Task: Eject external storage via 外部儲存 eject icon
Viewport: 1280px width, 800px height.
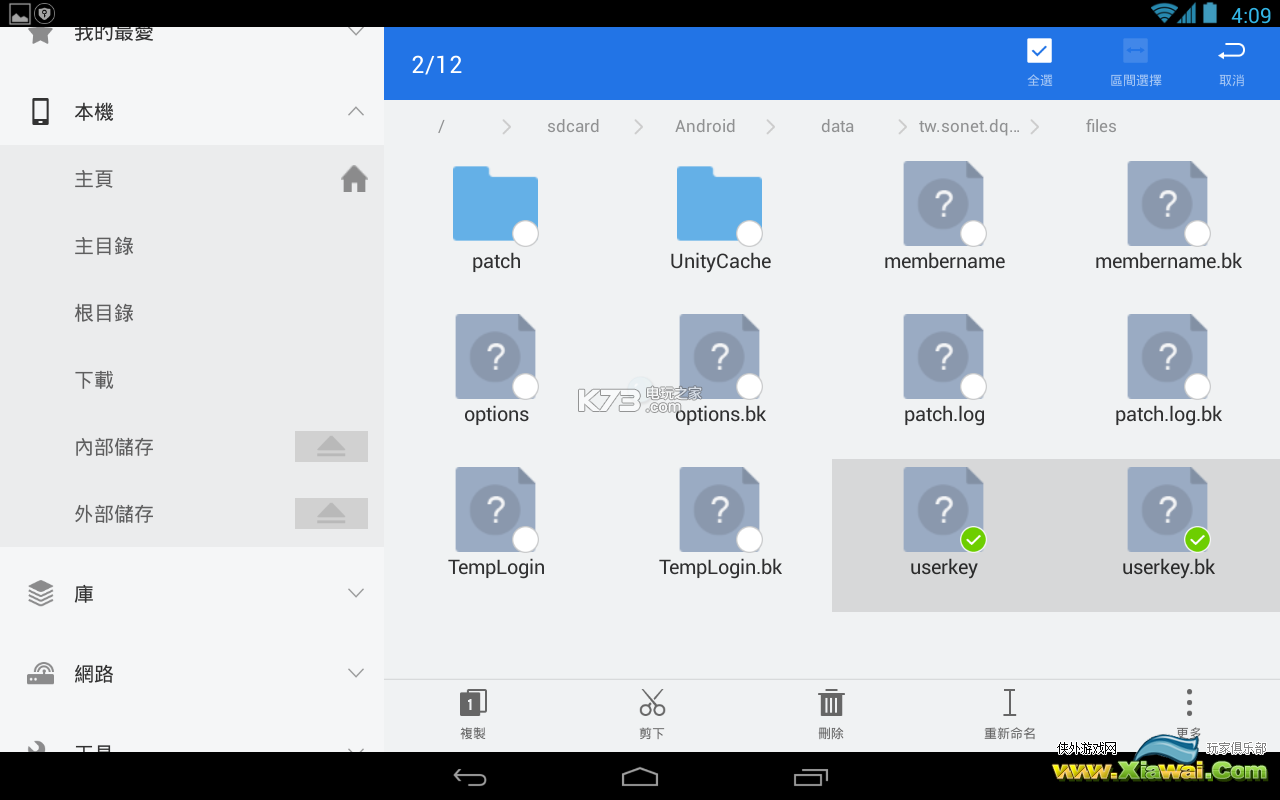Action: coord(331,513)
